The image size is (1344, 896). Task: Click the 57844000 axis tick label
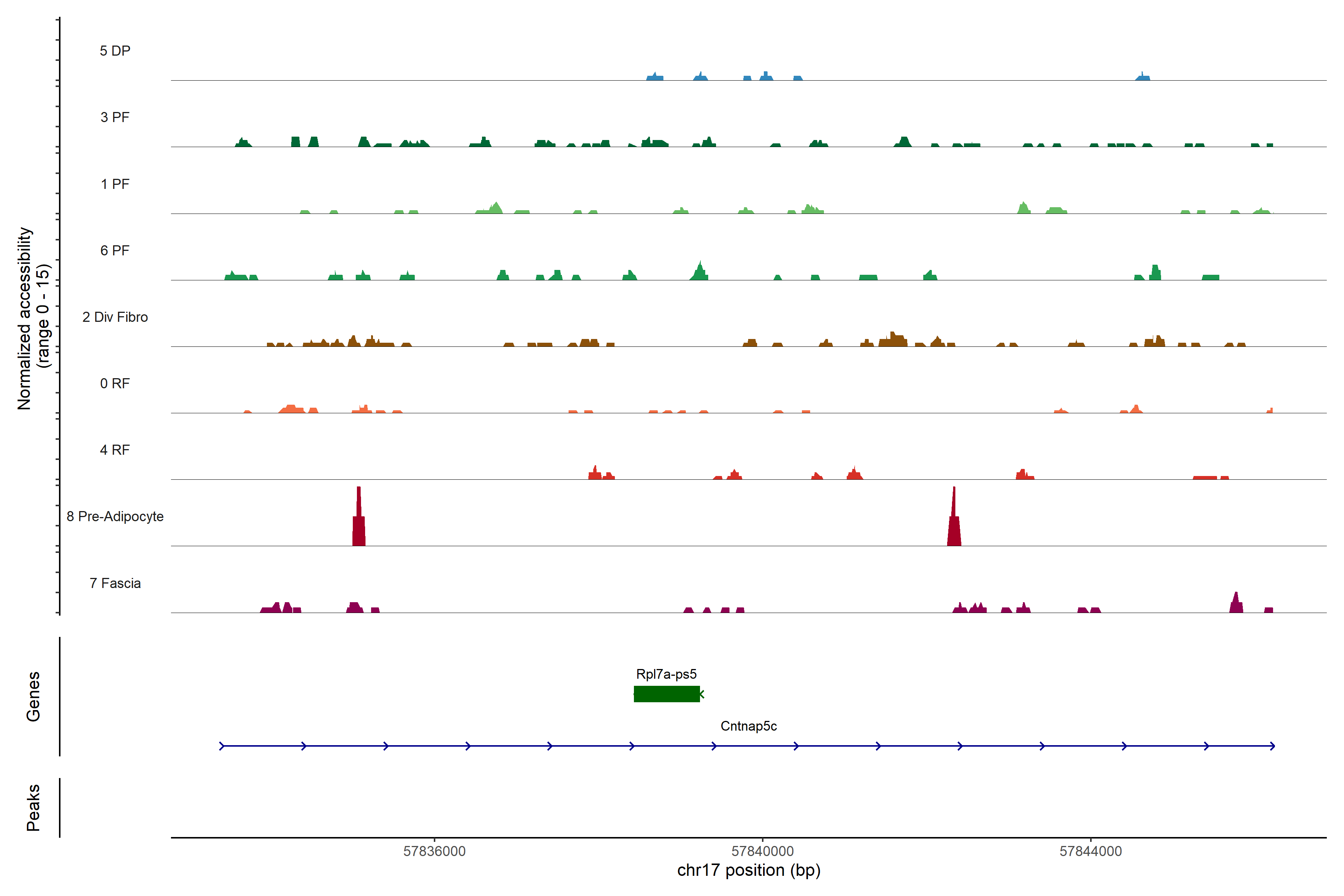point(1090,851)
